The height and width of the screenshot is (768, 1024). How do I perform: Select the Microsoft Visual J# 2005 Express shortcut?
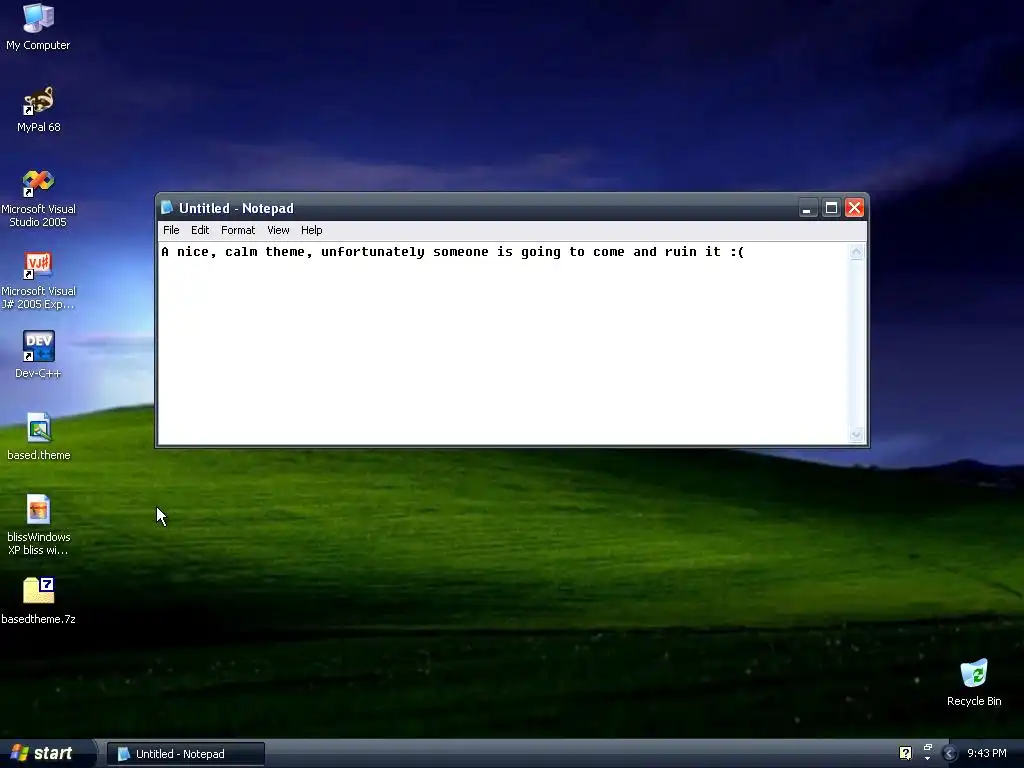38,280
